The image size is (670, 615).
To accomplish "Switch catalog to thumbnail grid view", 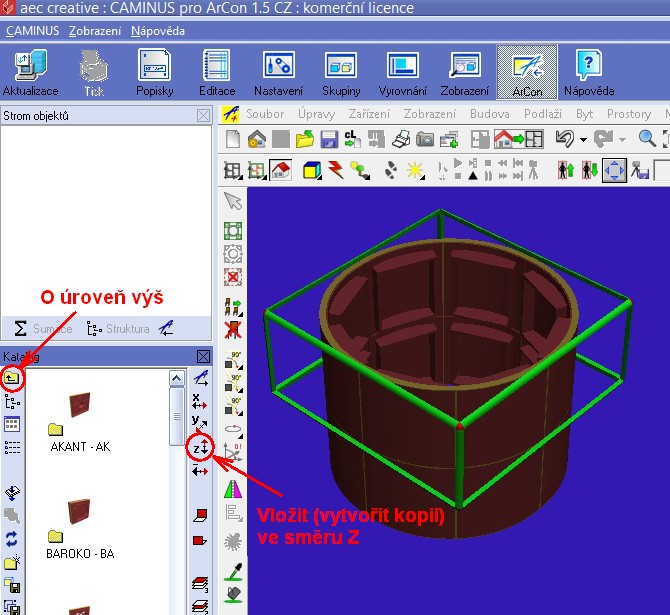I will click(12, 424).
